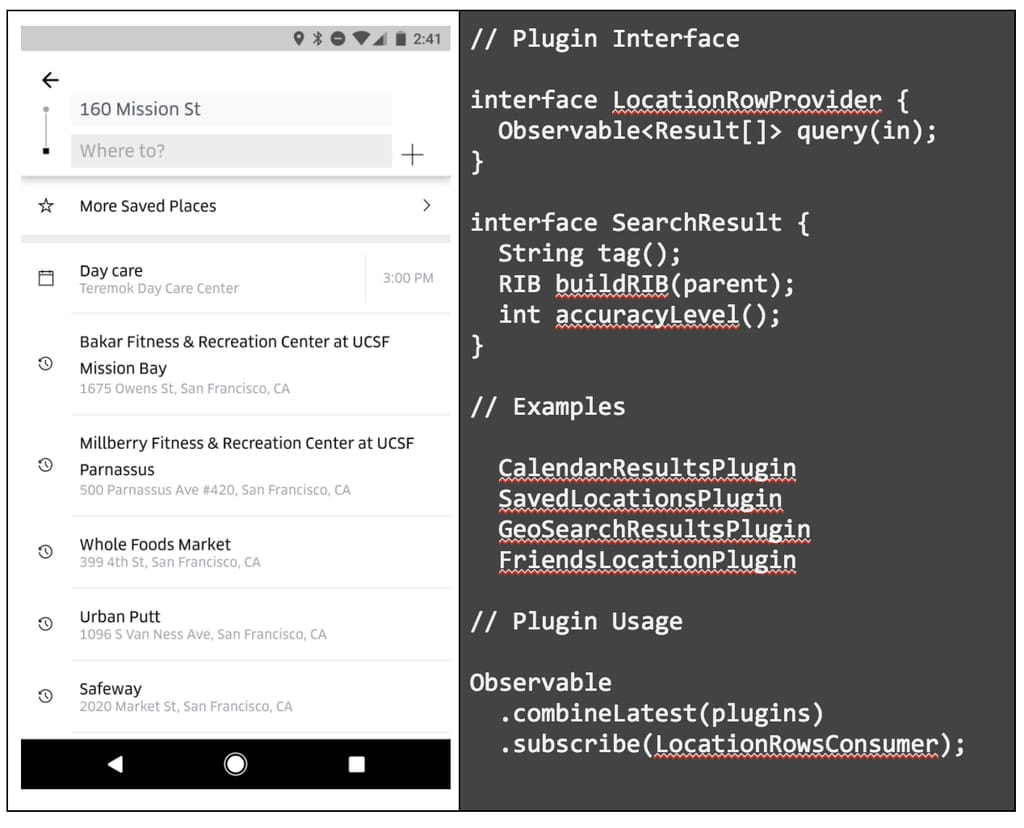Image resolution: width=1024 pixels, height=828 pixels.
Task: Click the battery status bar icon
Action: click(401, 39)
